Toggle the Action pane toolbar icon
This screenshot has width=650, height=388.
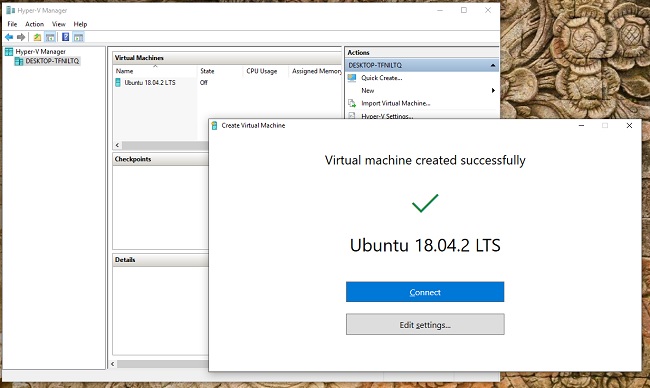coord(78,37)
